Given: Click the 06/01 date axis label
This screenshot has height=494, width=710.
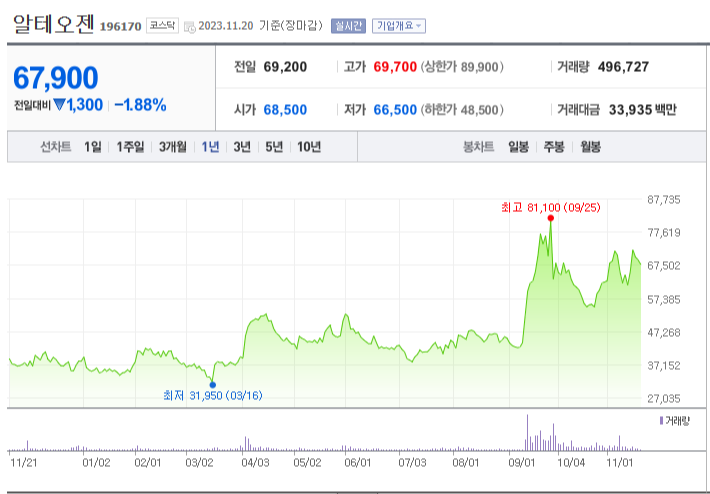Looking at the screenshot, I should tap(358, 463).
